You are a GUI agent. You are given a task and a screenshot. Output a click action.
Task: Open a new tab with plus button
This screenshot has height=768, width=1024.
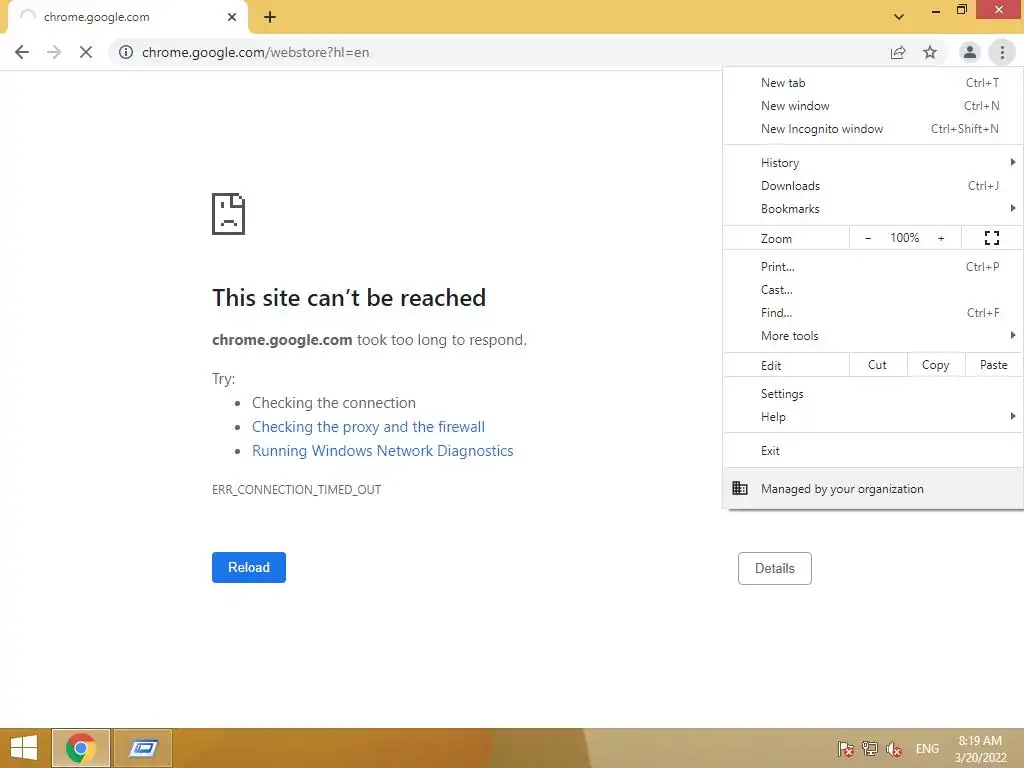(270, 17)
